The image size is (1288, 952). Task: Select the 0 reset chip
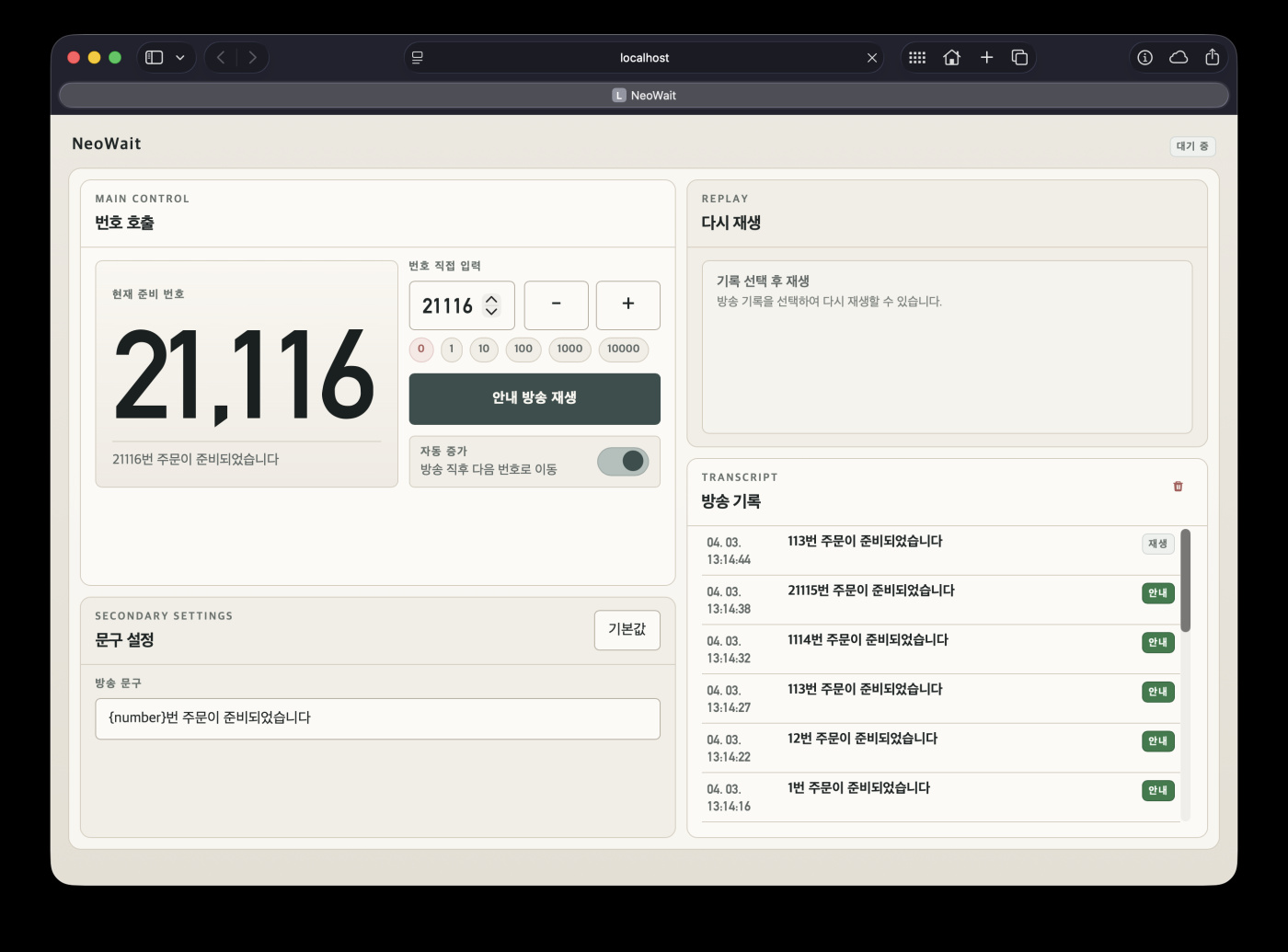[x=421, y=350]
